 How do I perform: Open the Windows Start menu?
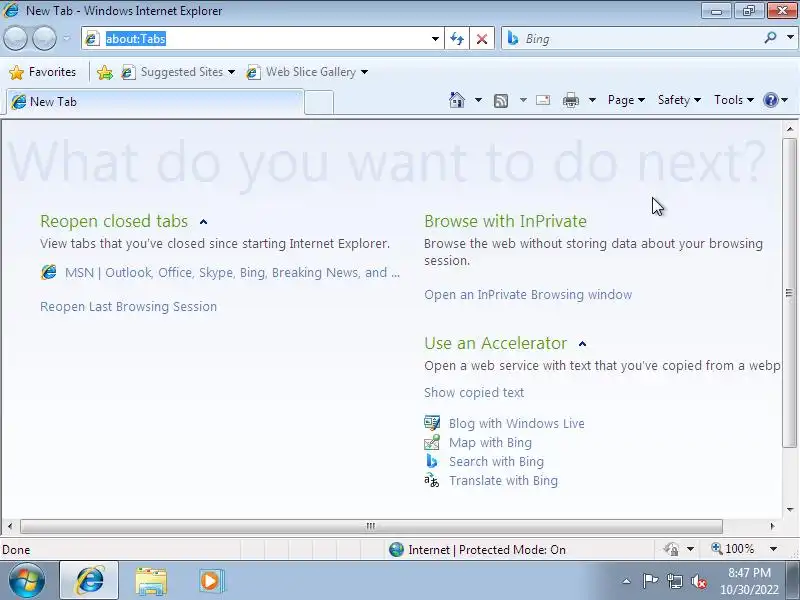pyautogui.click(x=26, y=581)
